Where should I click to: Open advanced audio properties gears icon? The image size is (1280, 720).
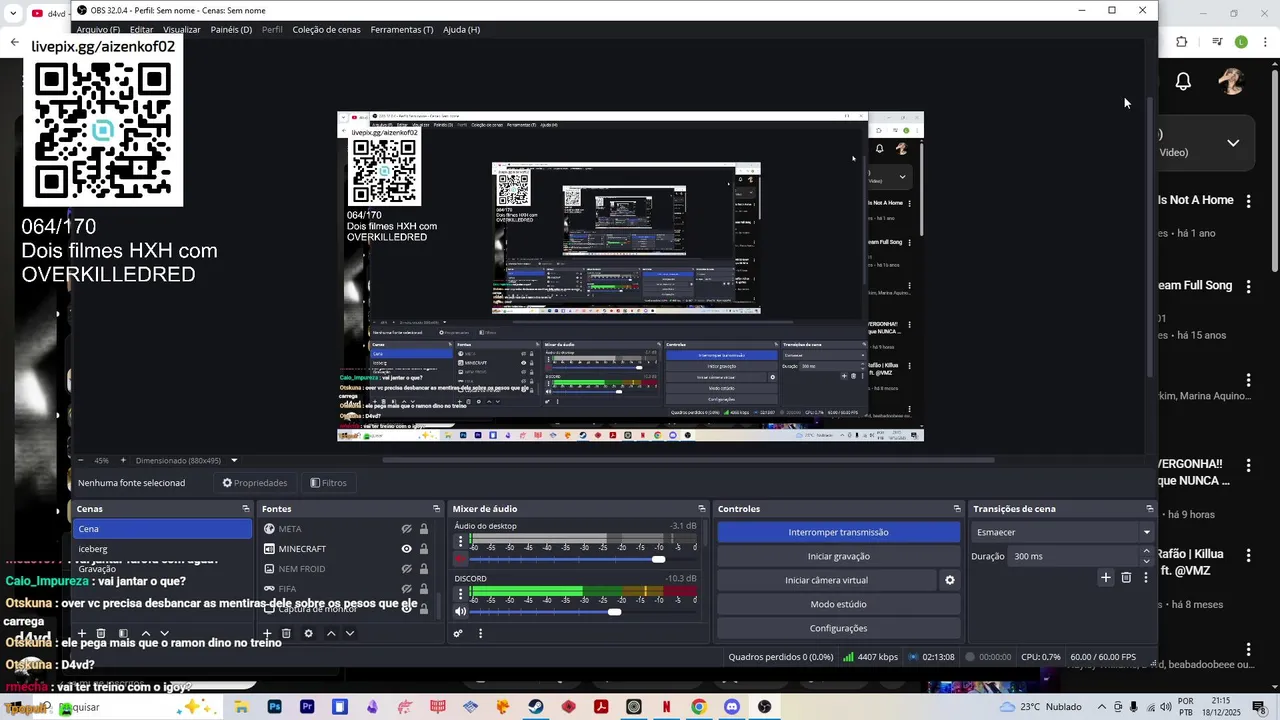click(x=458, y=633)
